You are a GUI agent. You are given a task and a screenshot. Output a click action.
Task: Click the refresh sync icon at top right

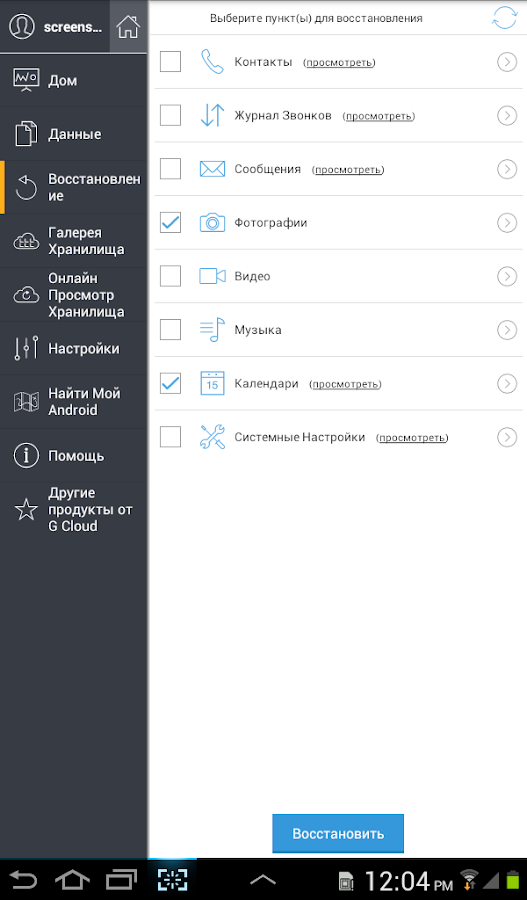click(504, 18)
